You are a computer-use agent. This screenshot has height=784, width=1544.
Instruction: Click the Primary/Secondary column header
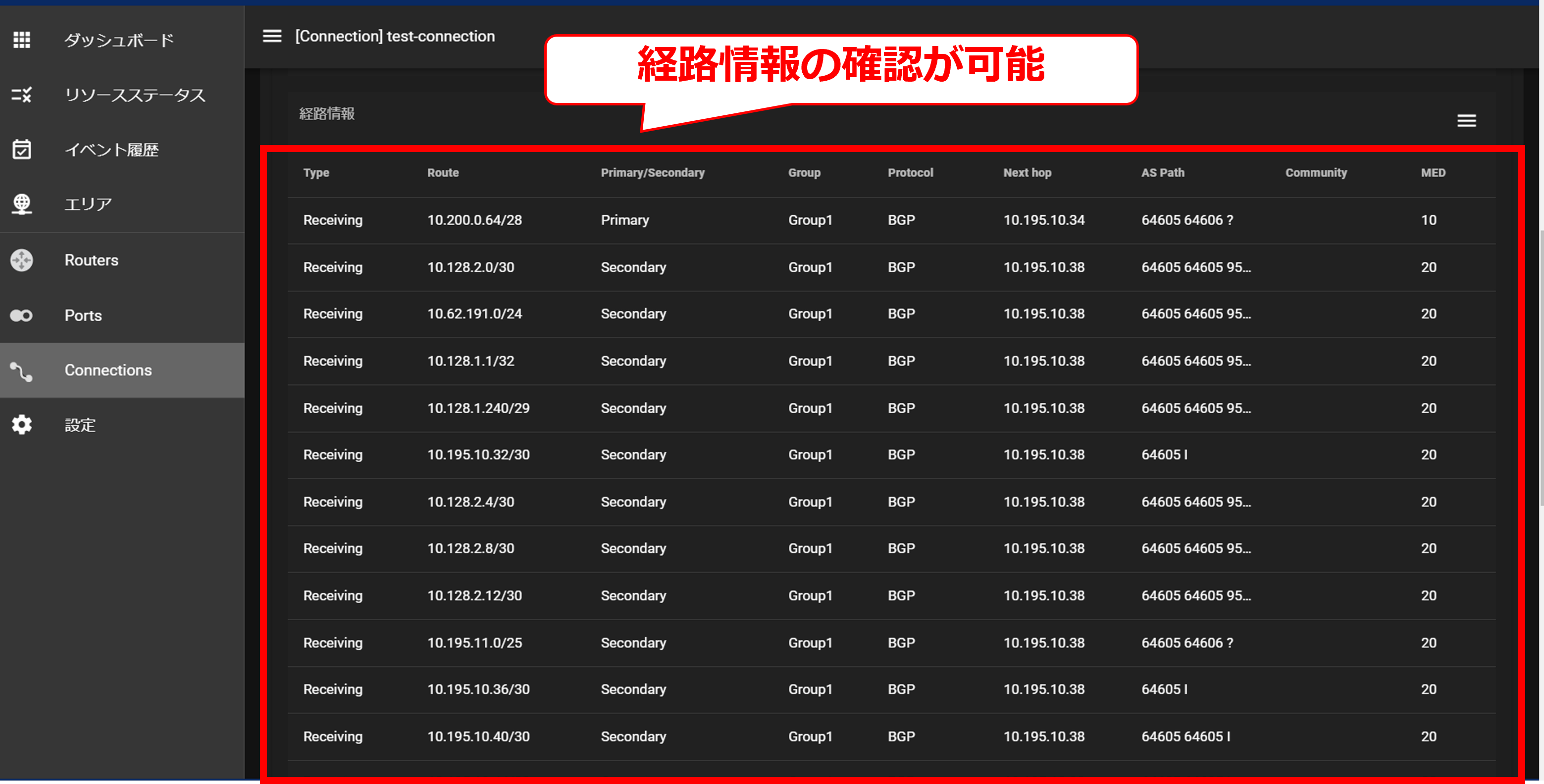652,173
